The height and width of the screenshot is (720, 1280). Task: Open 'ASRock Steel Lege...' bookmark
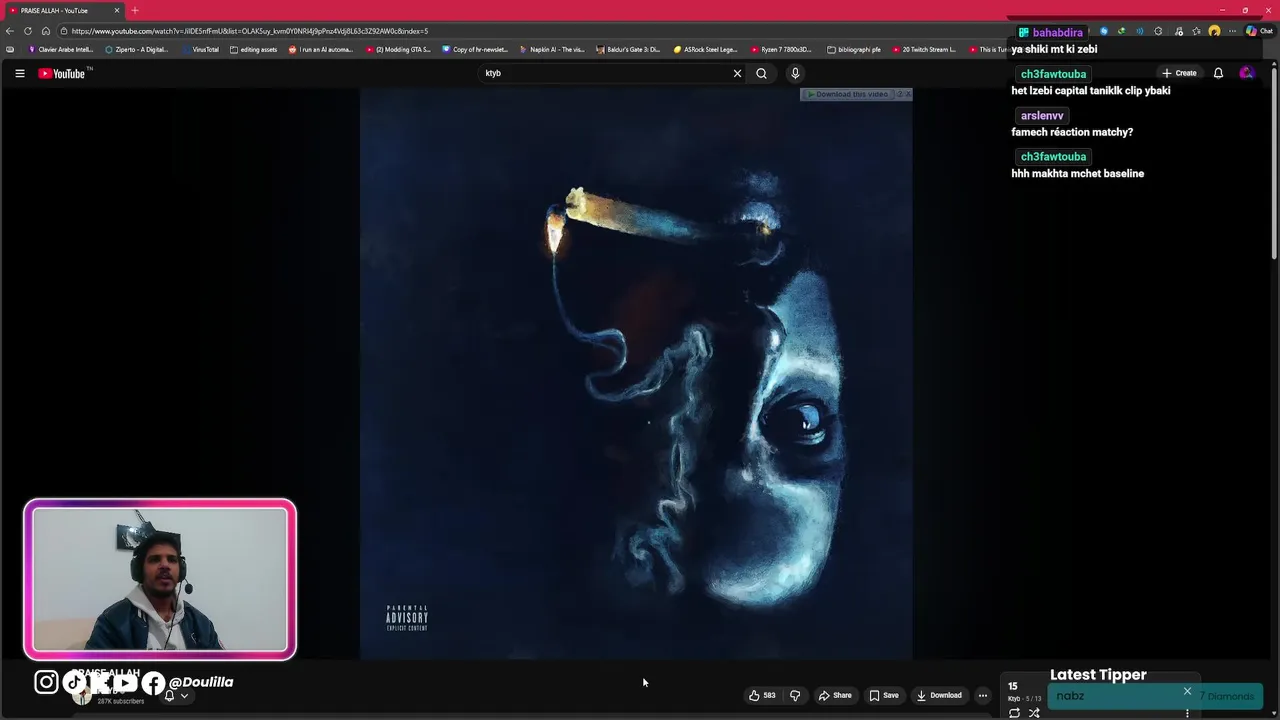[x=705, y=49]
